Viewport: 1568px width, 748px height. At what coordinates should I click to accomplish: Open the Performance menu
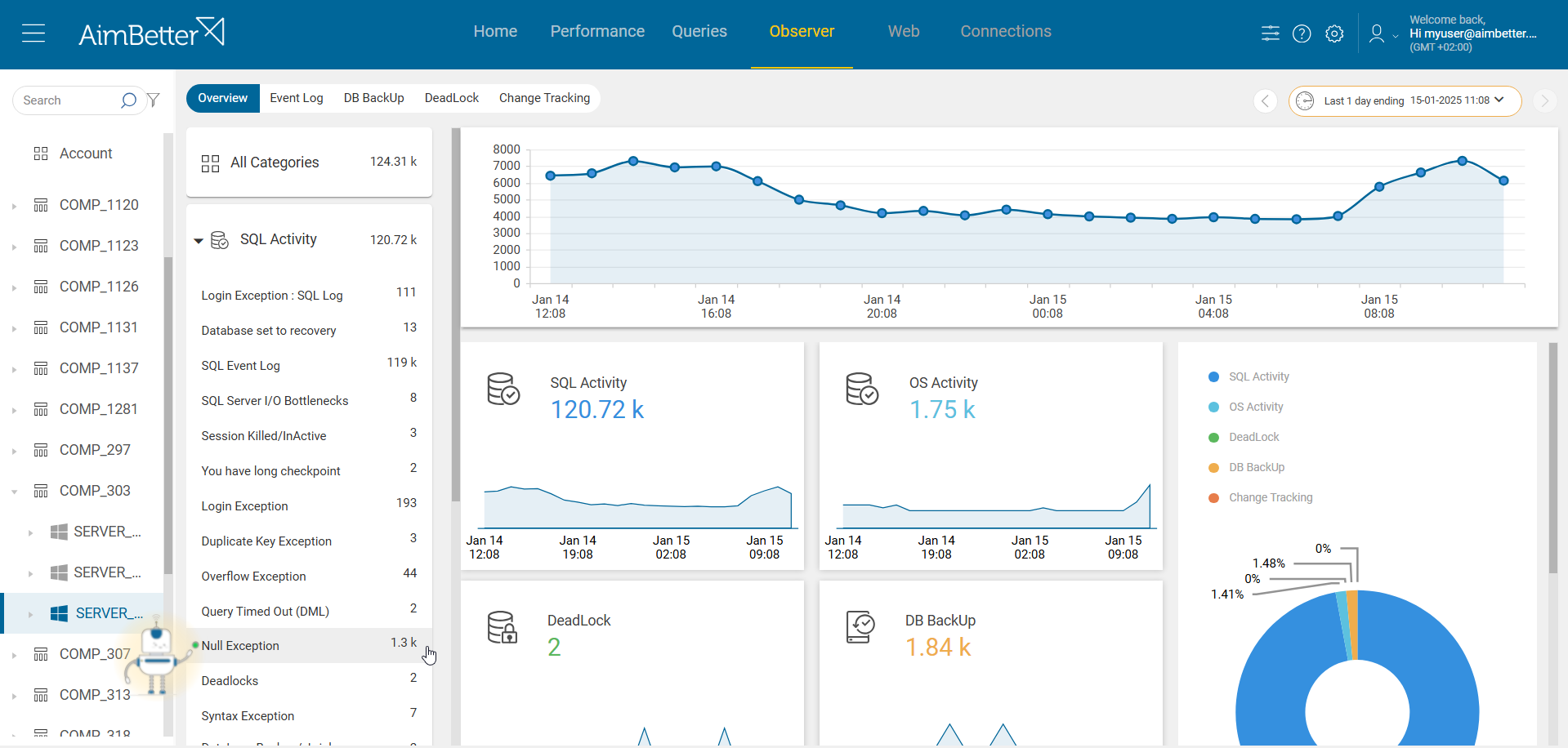point(597,31)
